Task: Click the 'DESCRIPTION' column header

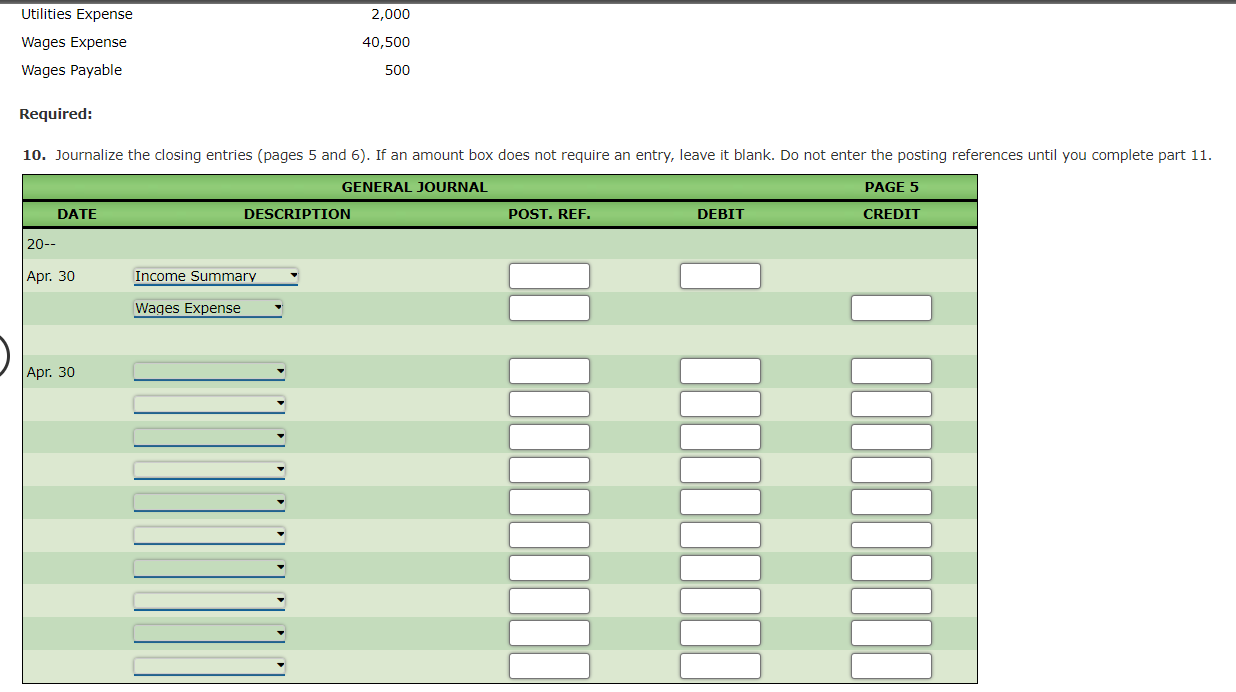Action: 297,214
